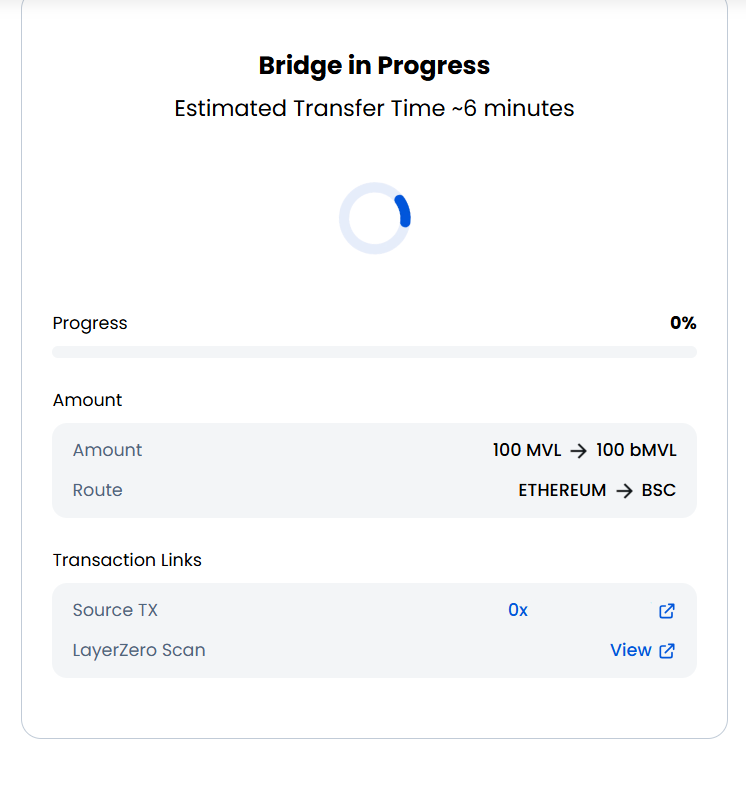The width and height of the screenshot is (746, 807).
Task: Click the arrow between MVL and bMVL
Action: [x=578, y=451]
